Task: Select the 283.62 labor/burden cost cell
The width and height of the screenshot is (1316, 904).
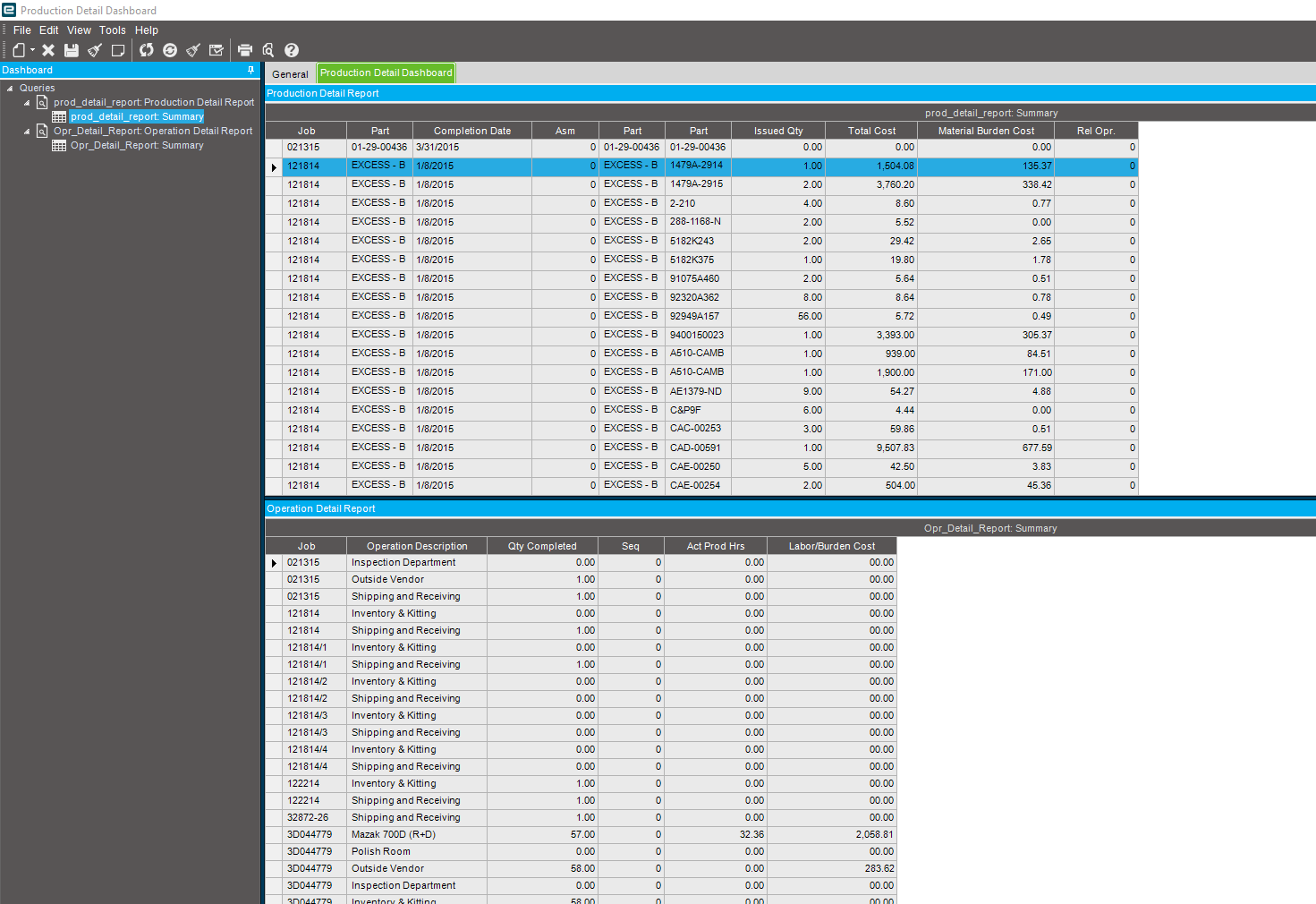Action: pos(832,868)
